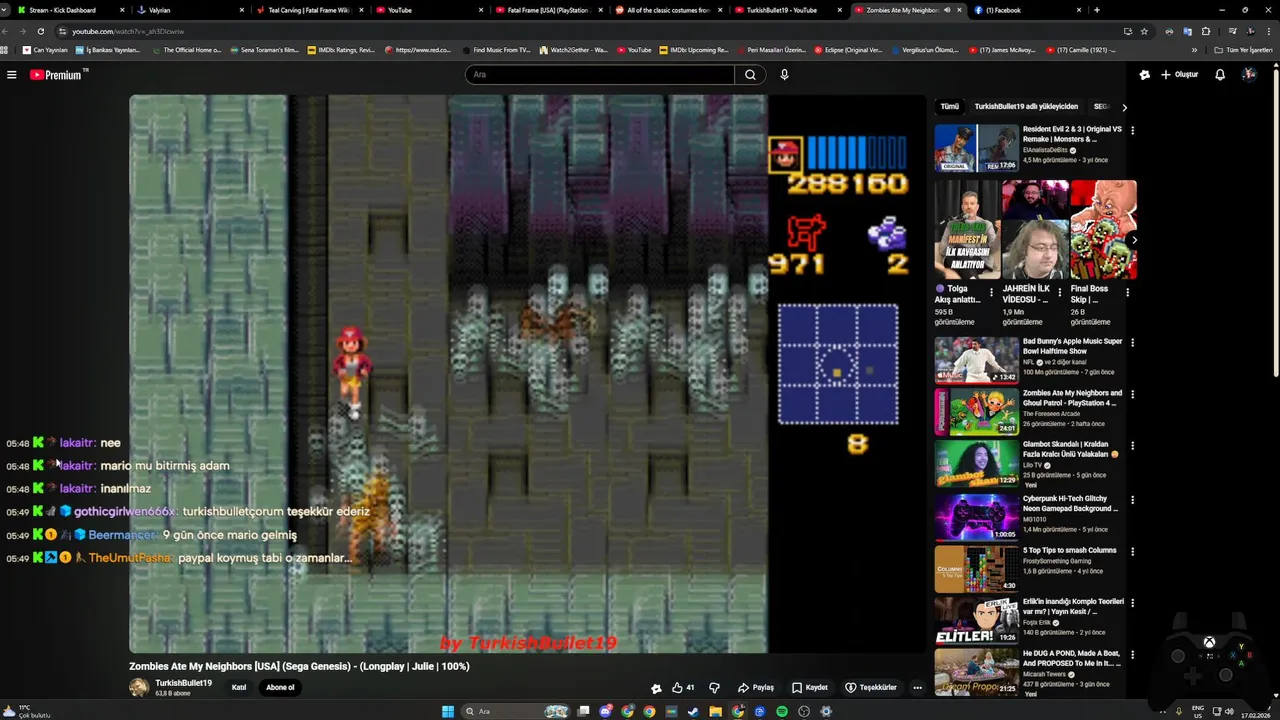1280x720 pixels.
Task: Select TurkishBullet19 adlı yükleyiciden chip
Action: pos(1026,107)
